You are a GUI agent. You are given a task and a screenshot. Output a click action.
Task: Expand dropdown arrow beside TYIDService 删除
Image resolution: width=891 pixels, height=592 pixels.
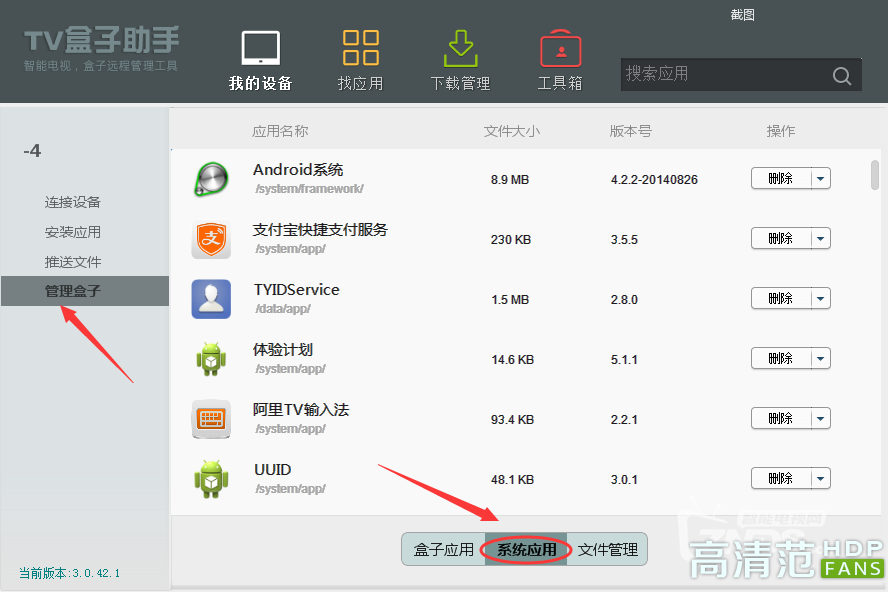820,299
